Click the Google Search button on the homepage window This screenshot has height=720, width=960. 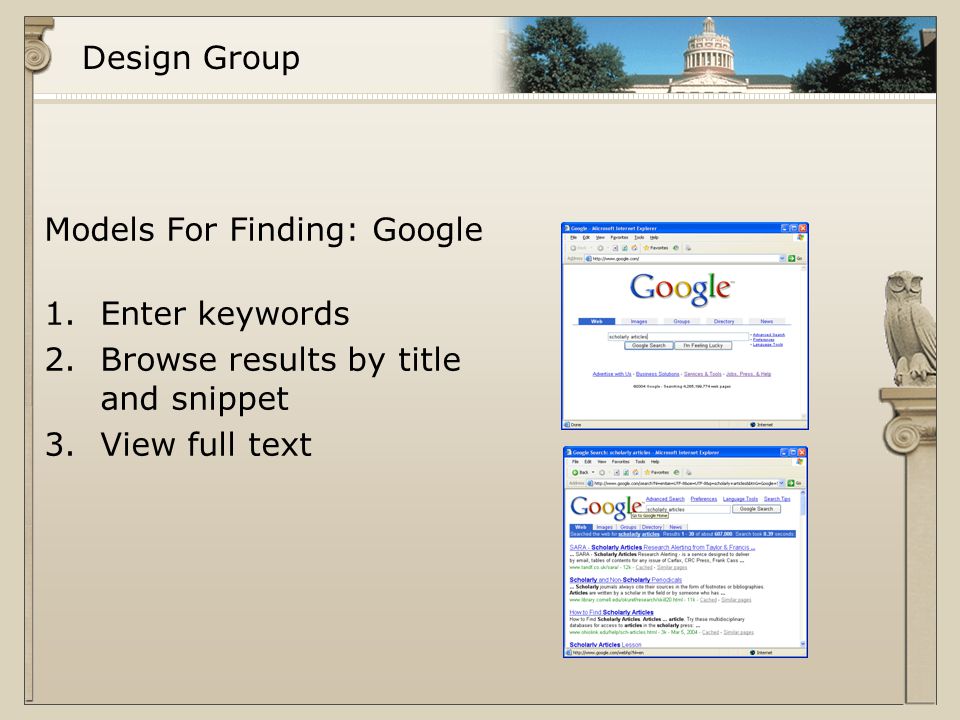coord(649,345)
